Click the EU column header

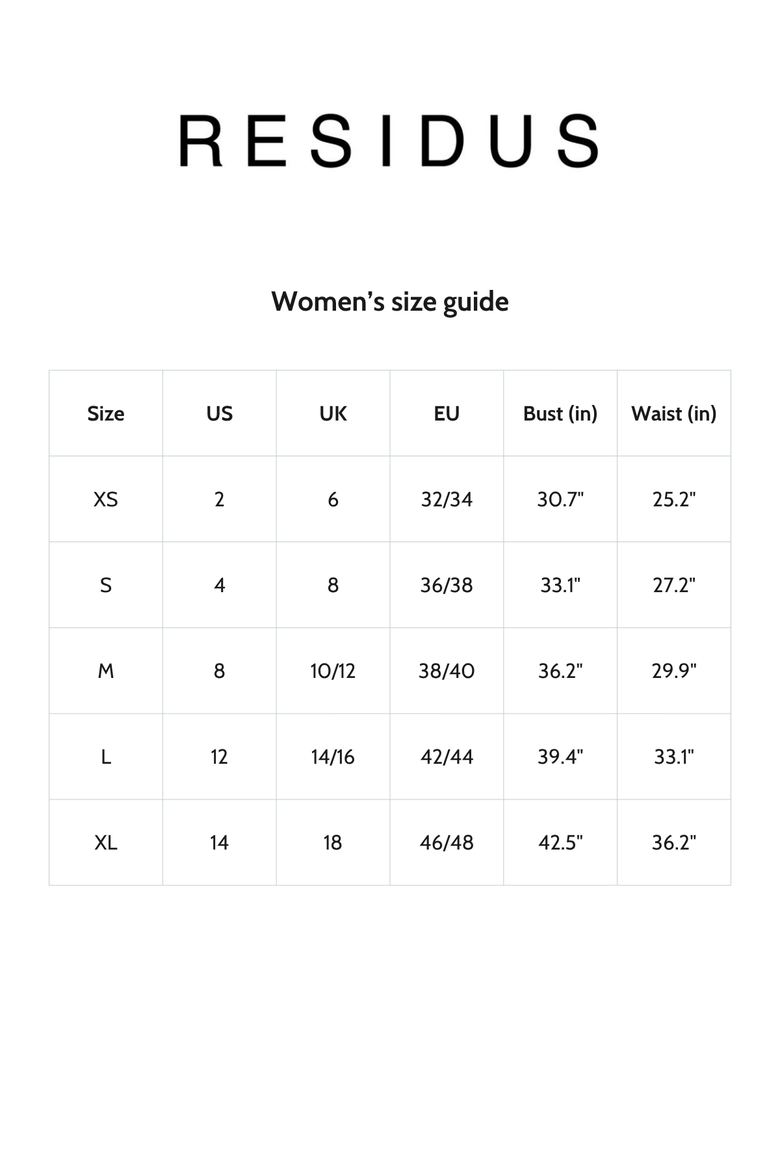click(446, 413)
